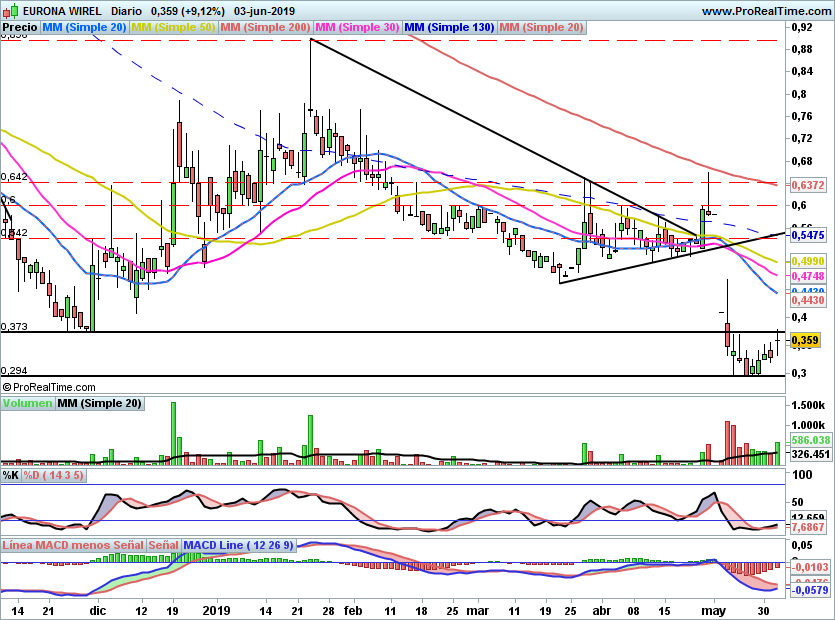Click the 0,294 support level label
Viewport: 835px width, 620px height.
pos(14,370)
